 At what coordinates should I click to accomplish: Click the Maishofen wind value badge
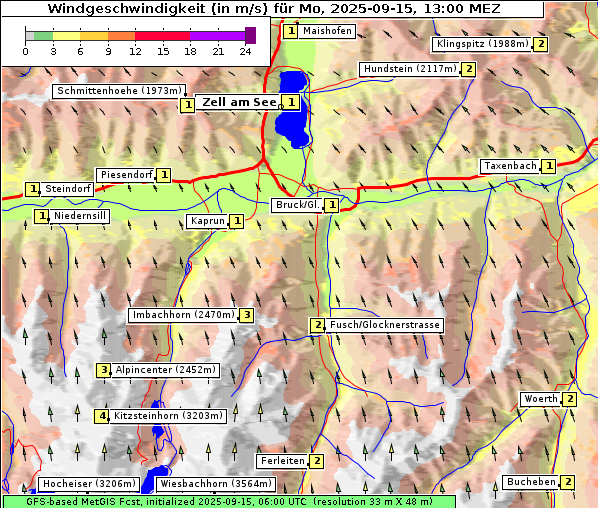click(291, 31)
